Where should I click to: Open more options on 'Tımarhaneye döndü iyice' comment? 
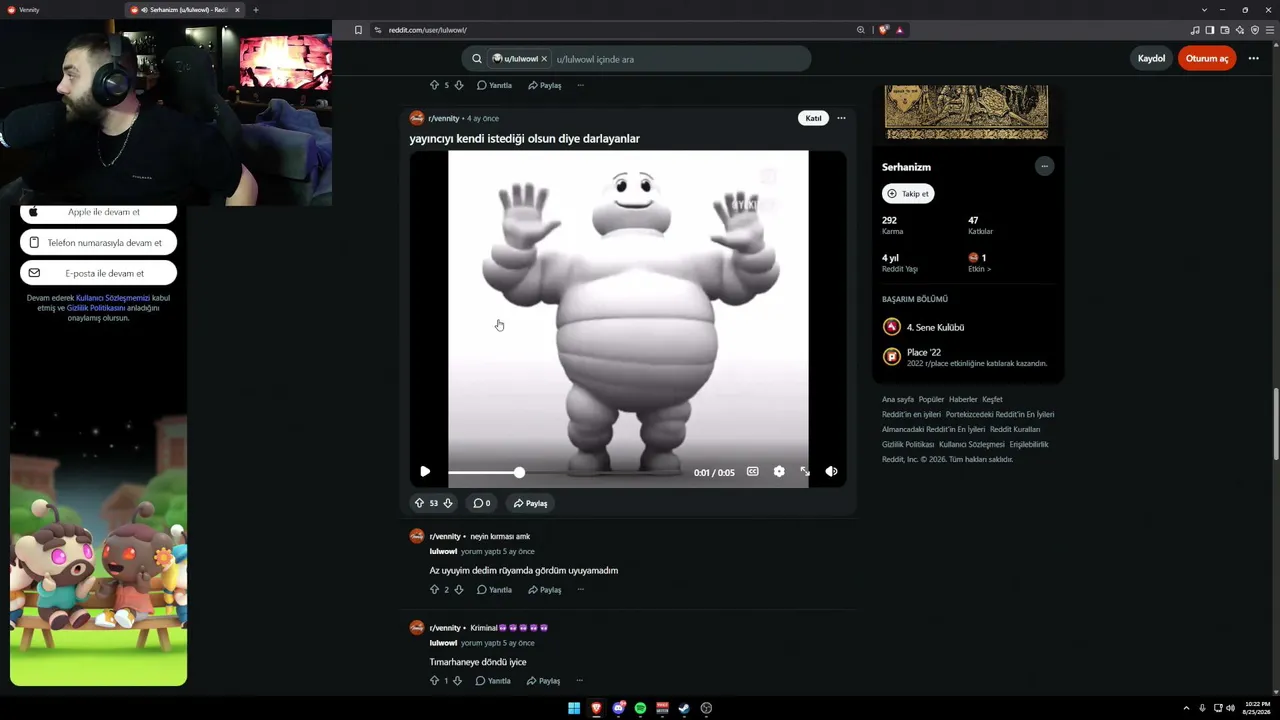coord(579,681)
